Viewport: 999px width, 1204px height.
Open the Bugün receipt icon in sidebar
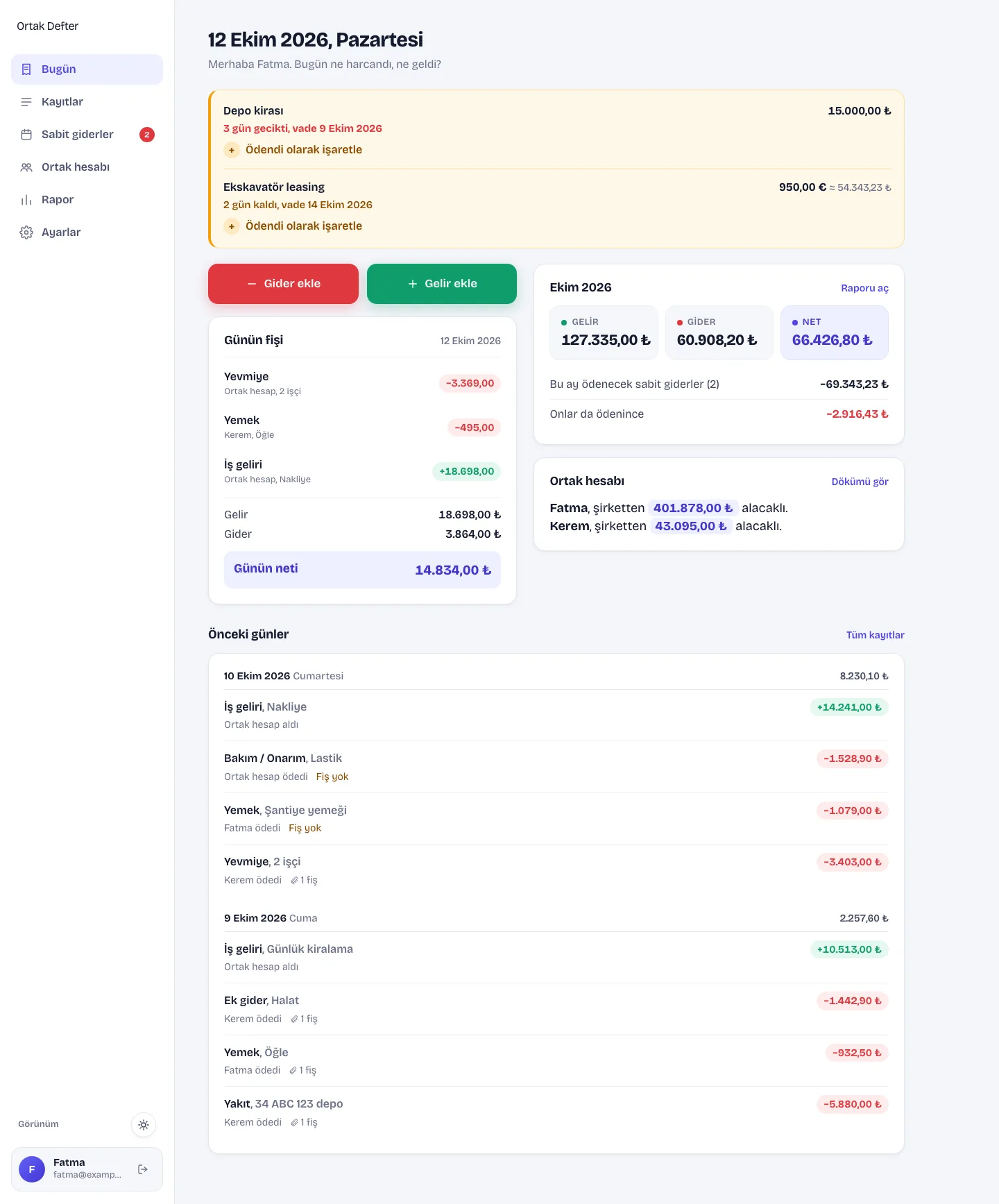coord(26,69)
